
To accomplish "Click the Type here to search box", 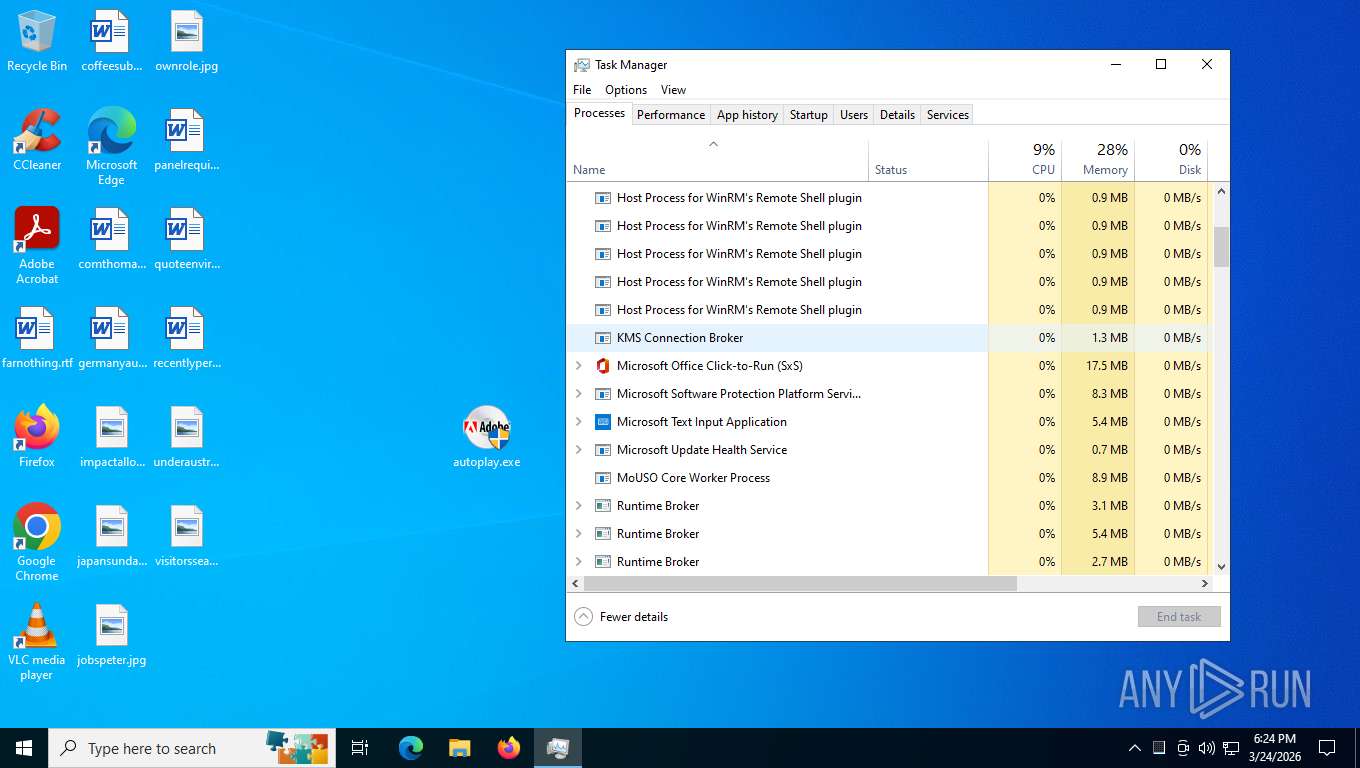I will [x=192, y=748].
